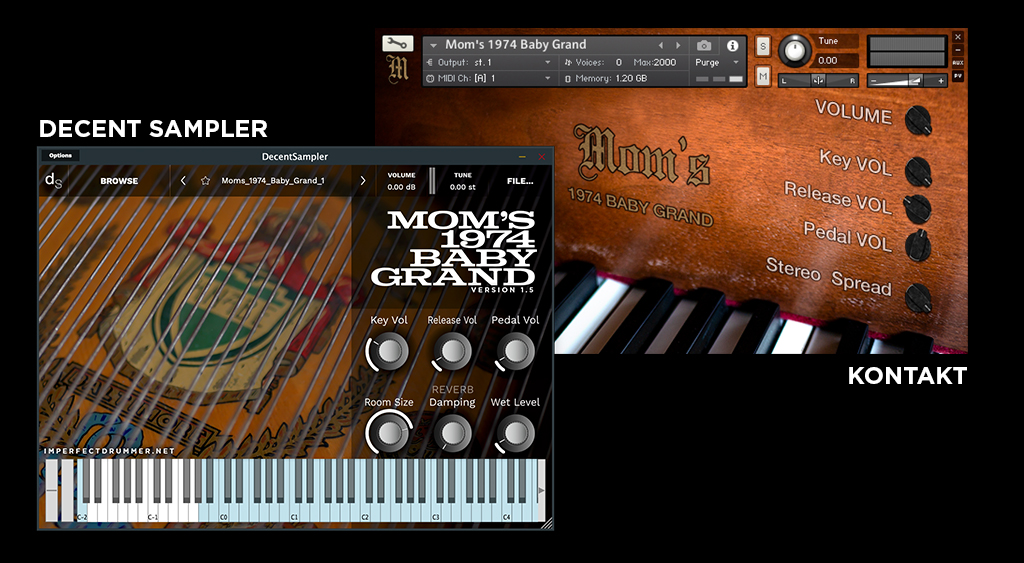Go to previous preset in DecentSampler
Viewport: 1024px width, 563px height.
click(183, 181)
